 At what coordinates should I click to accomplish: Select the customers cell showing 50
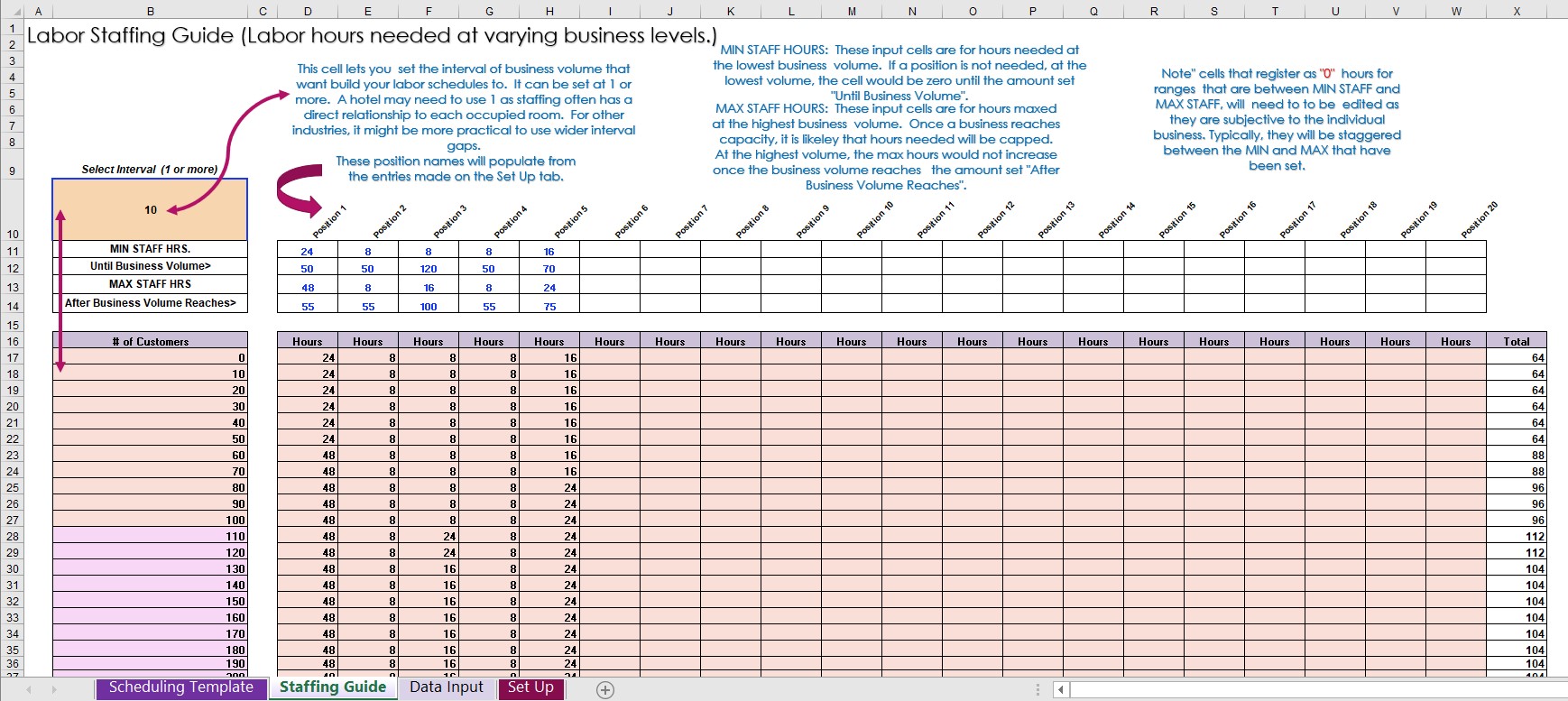pos(150,438)
